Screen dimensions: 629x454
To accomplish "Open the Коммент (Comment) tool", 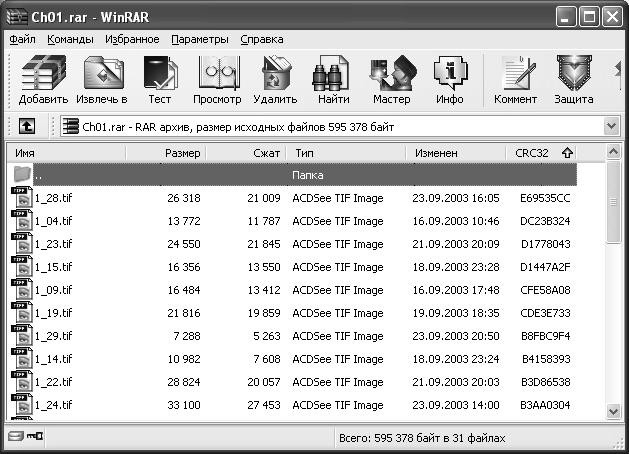I will tap(516, 78).
